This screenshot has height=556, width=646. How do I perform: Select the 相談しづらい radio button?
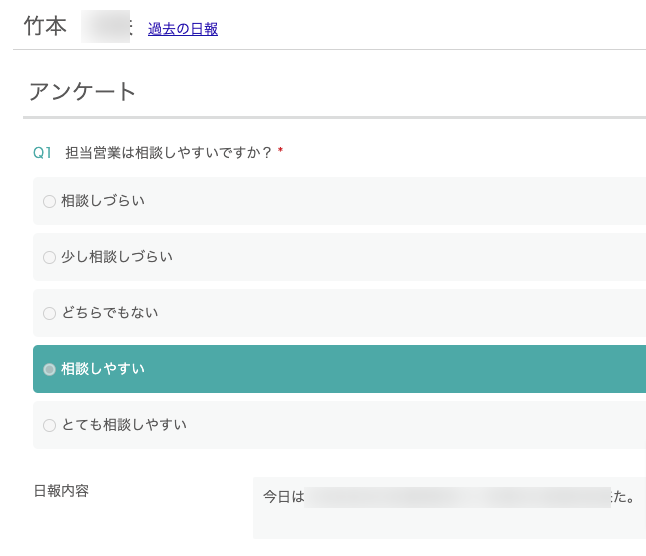tap(49, 201)
